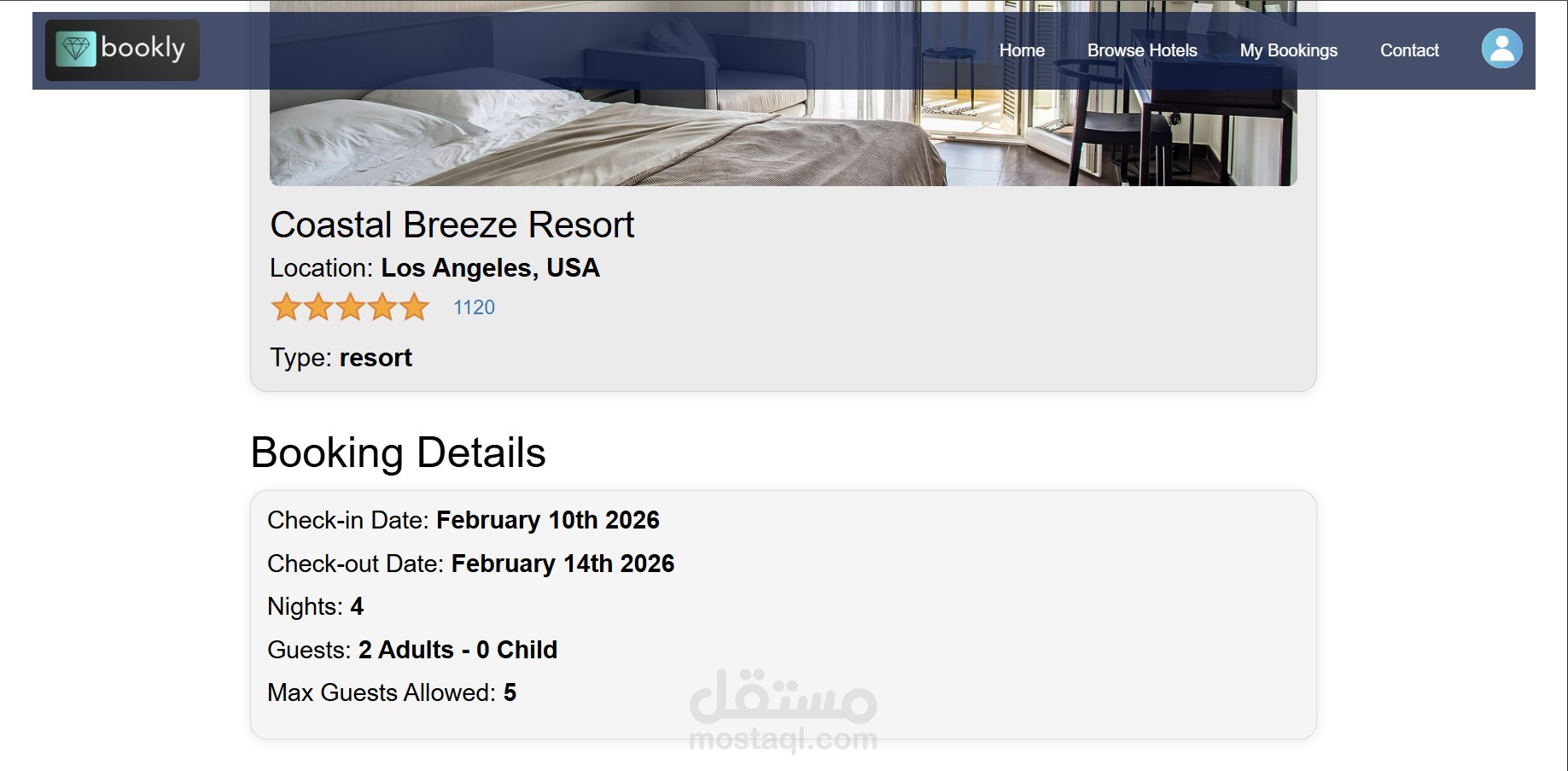Screen dimensions: 1568x771
Task: Click the 1120 reviews count link
Action: pyautogui.click(x=474, y=307)
